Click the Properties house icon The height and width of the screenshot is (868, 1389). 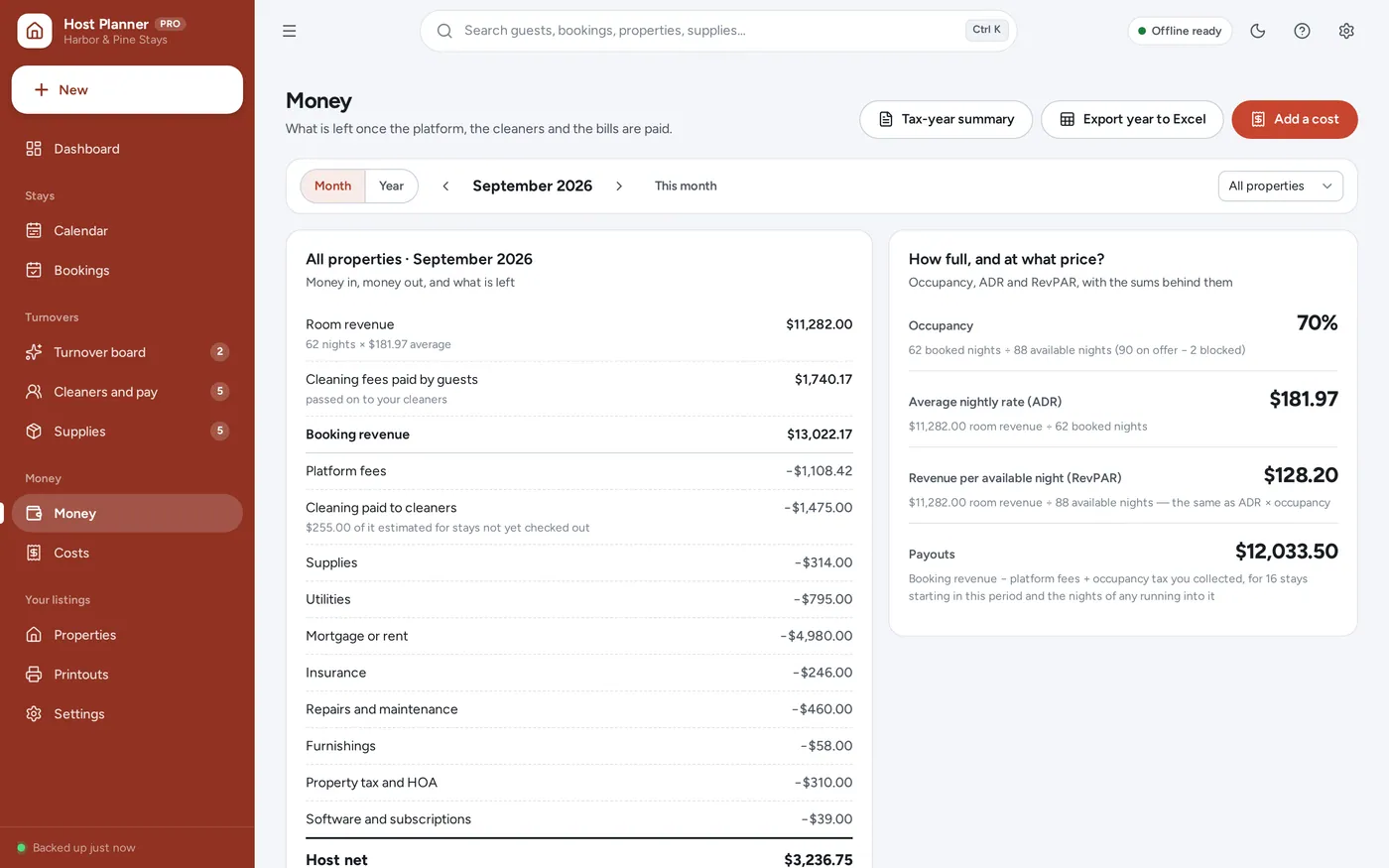point(34,635)
